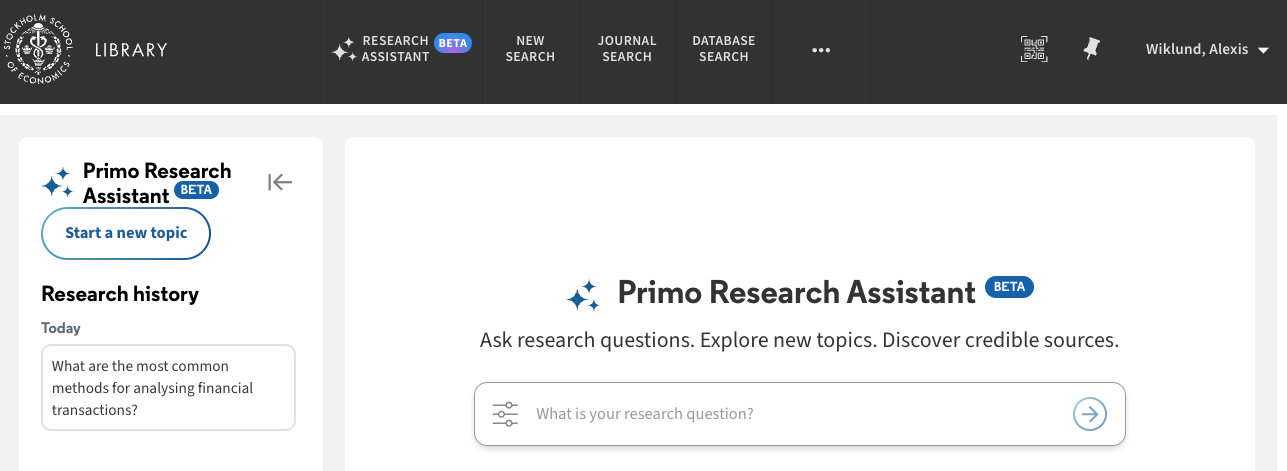The width and height of the screenshot is (1287, 471).
Task: Open search settings sliders icon
Action: (505, 414)
